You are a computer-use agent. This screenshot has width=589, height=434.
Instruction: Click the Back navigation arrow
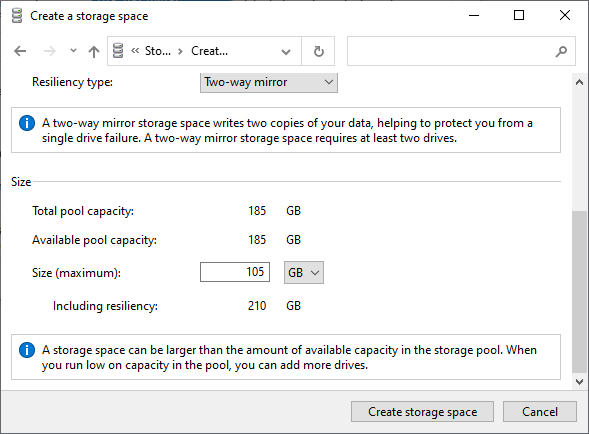[x=20, y=51]
